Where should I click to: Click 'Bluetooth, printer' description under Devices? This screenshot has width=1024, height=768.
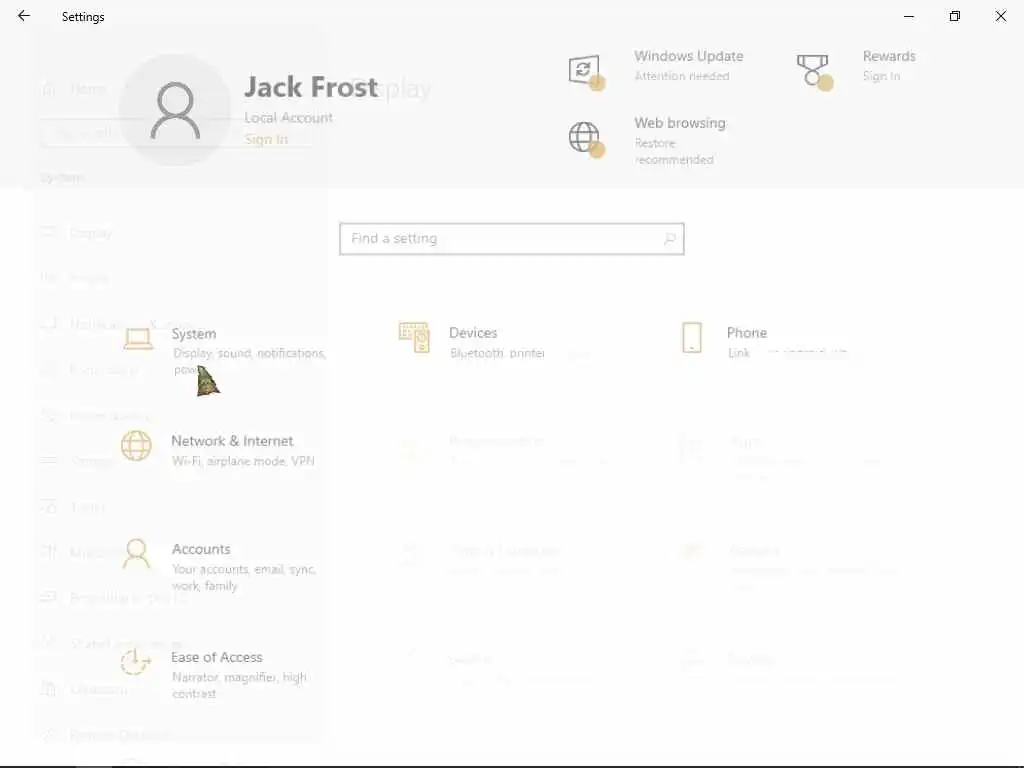[498, 353]
